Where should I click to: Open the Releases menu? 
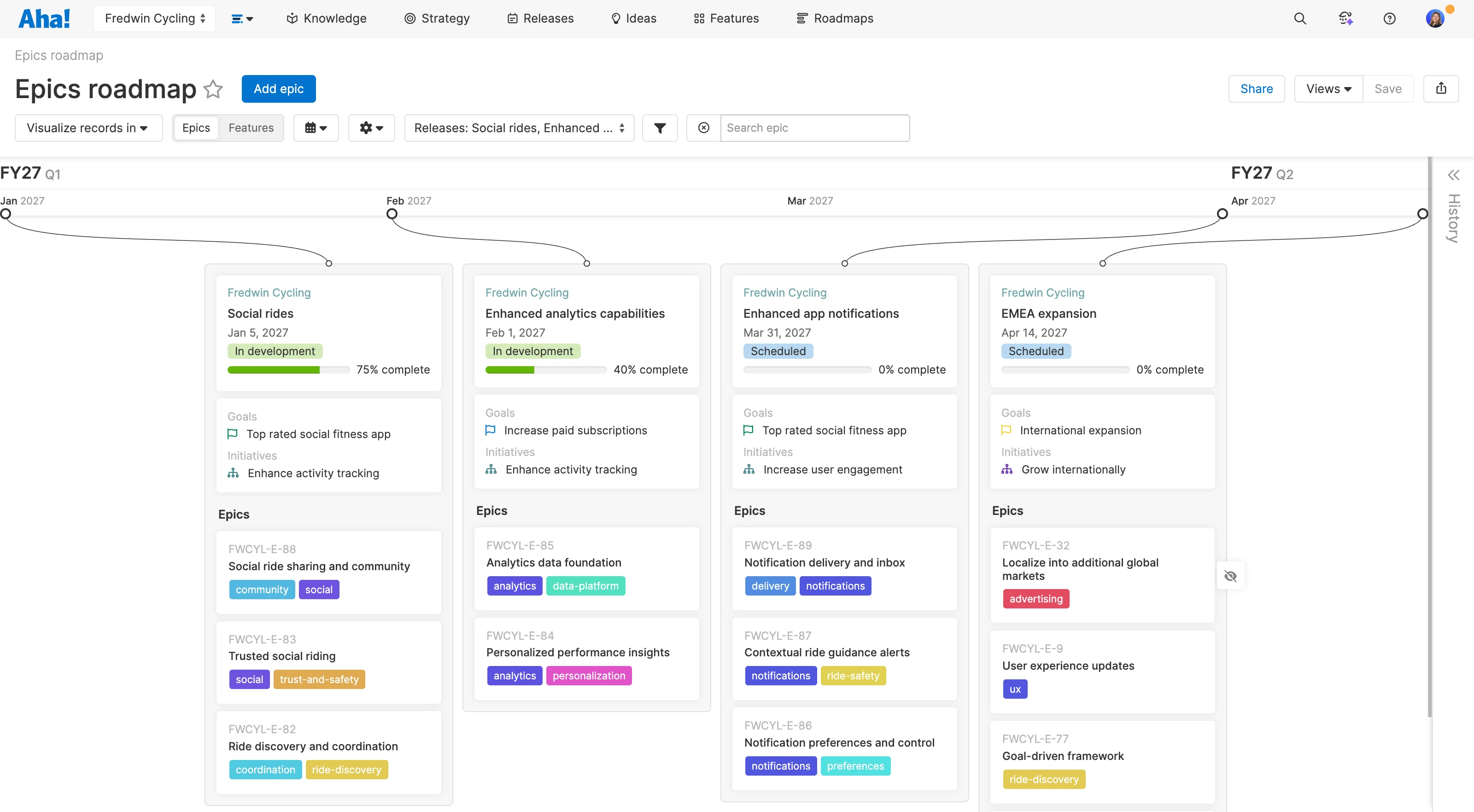[x=540, y=18]
